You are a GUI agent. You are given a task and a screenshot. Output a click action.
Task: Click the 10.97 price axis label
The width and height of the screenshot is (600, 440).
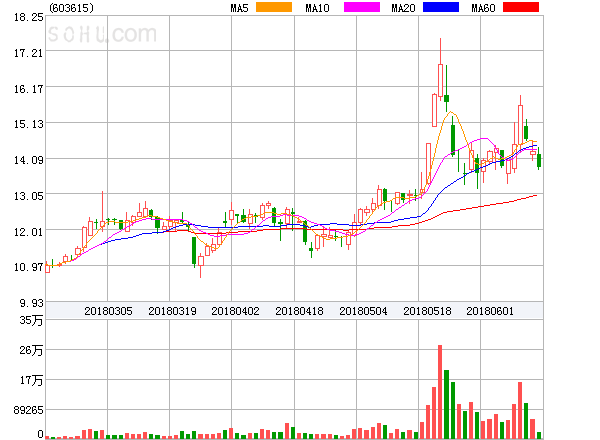pyautogui.click(x=29, y=267)
